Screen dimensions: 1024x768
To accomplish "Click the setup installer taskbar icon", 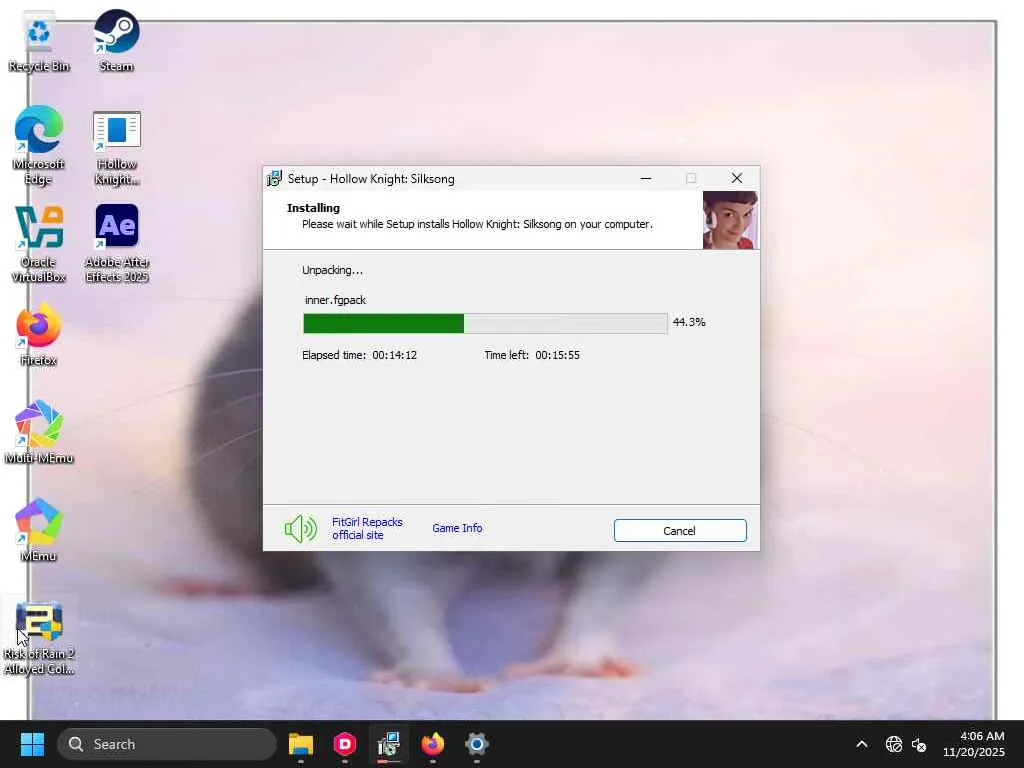I will pyautogui.click(x=389, y=744).
